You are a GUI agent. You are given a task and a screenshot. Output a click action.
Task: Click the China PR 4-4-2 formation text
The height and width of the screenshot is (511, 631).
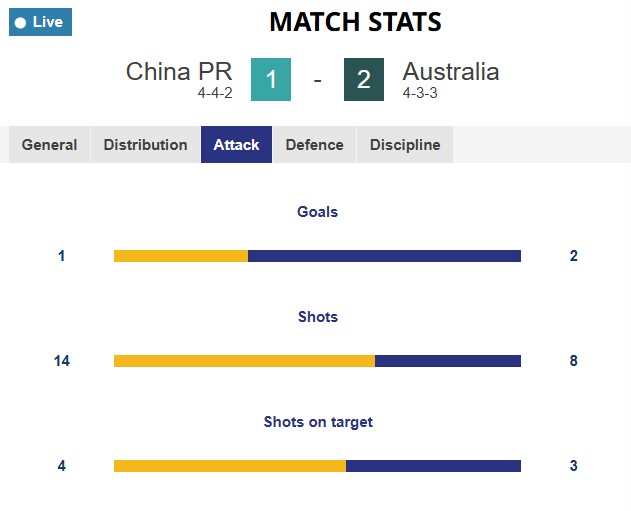pyautogui.click(x=215, y=93)
